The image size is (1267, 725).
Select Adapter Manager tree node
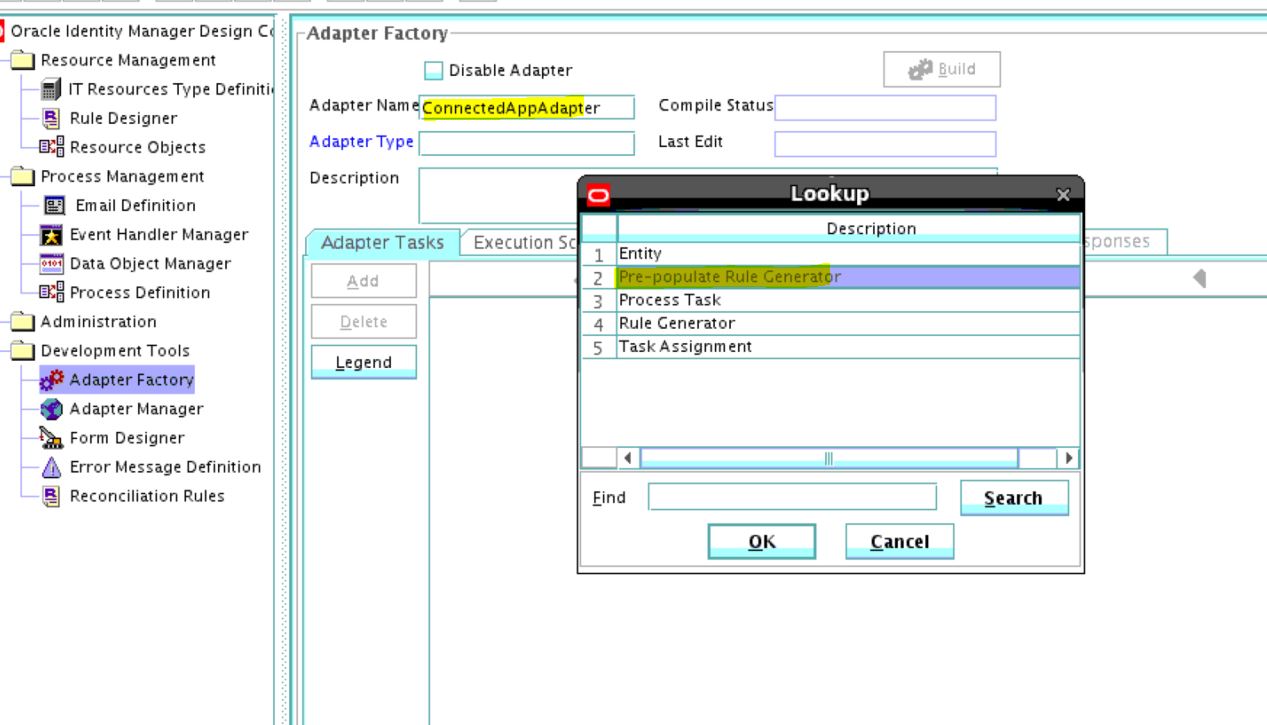click(x=136, y=409)
